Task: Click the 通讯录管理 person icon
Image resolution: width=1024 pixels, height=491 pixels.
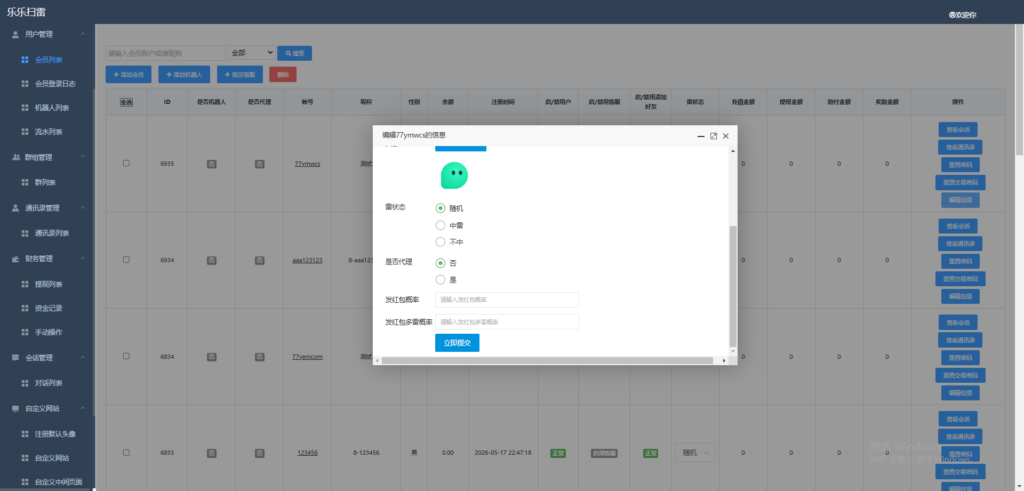Action: pos(16,208)
